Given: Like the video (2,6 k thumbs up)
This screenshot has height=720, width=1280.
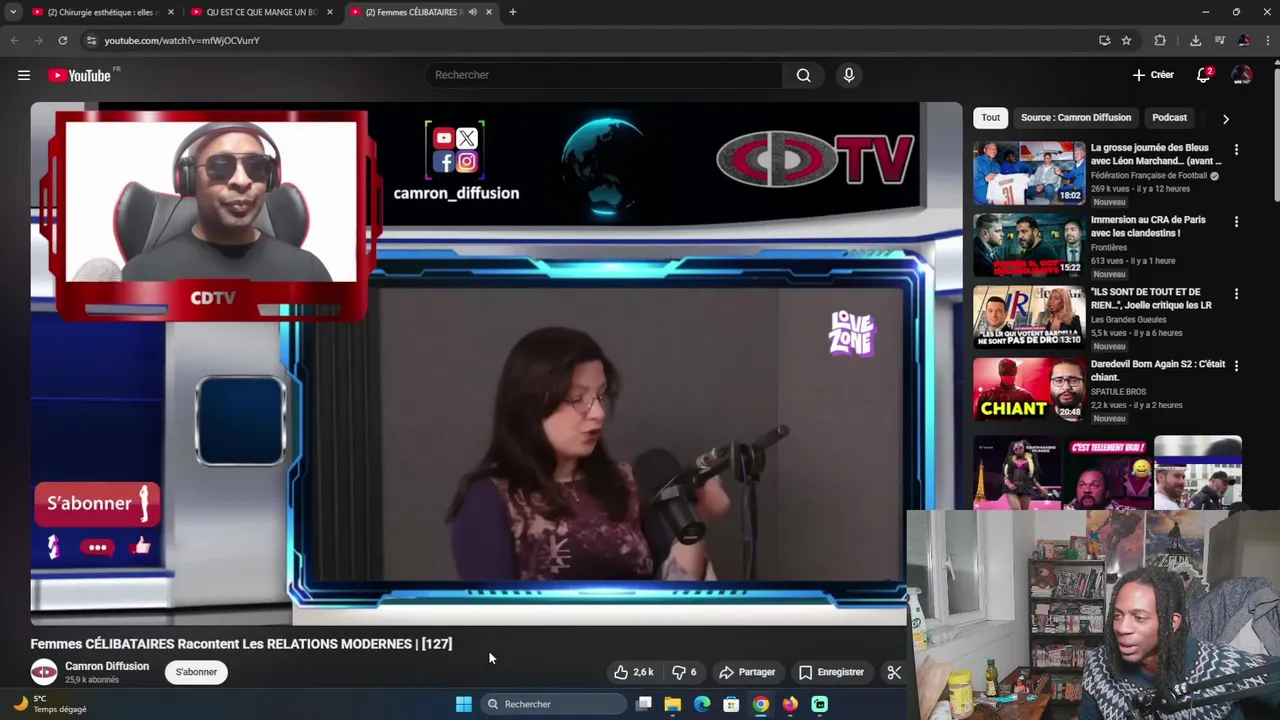Looking at the screenshot, I should pos(634,672).
